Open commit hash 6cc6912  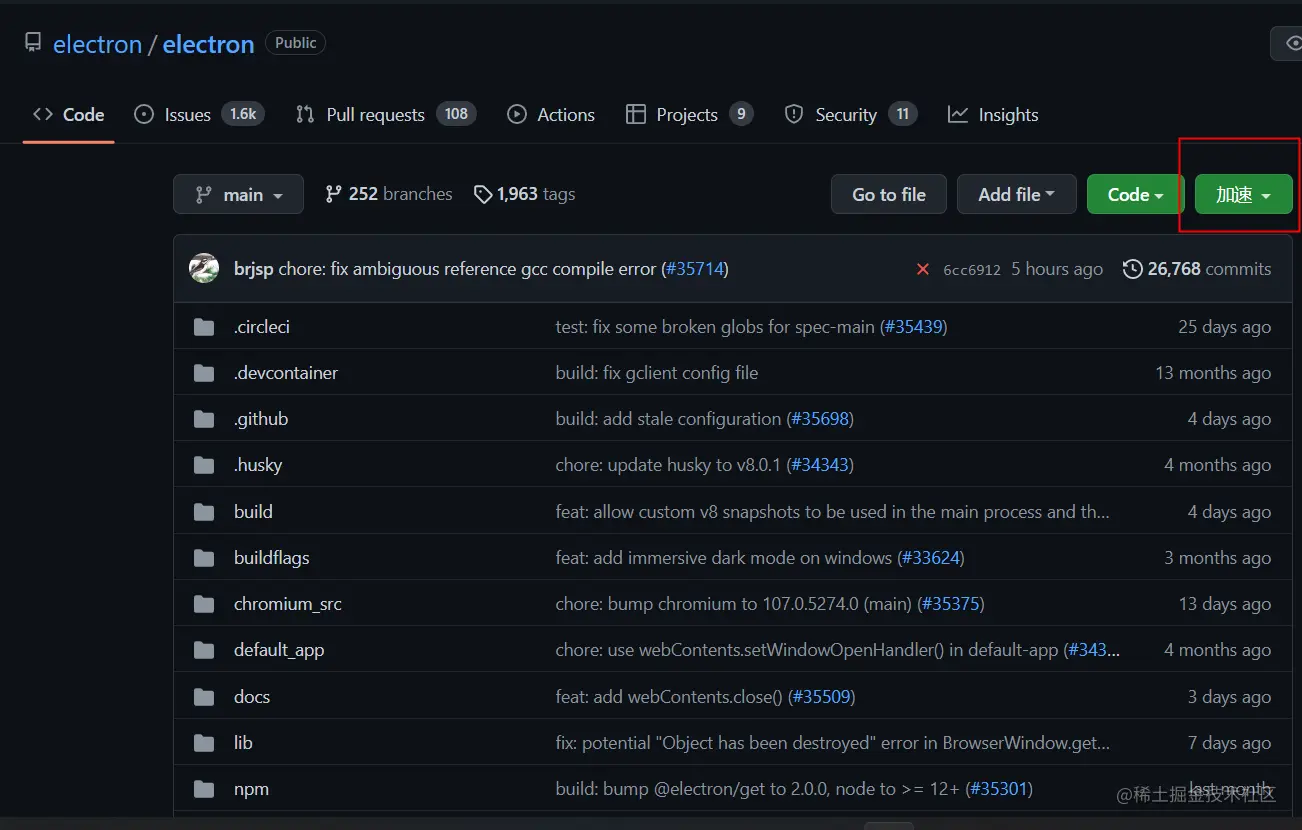coord(972,270)
